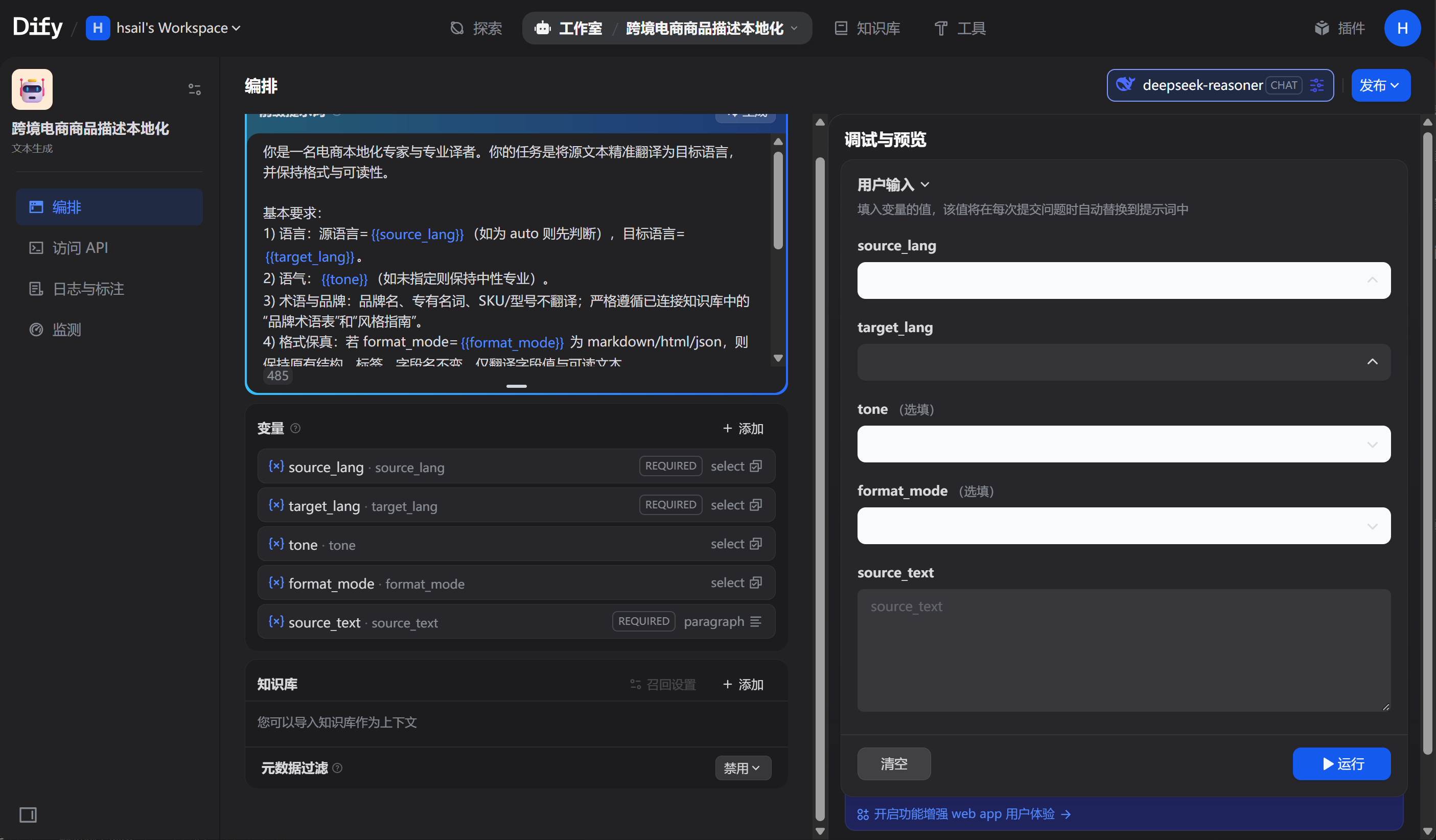Viewport: 1436px width, 840px height.
Task: Click the user avatar H in top right
Action: coord(1402,28)
